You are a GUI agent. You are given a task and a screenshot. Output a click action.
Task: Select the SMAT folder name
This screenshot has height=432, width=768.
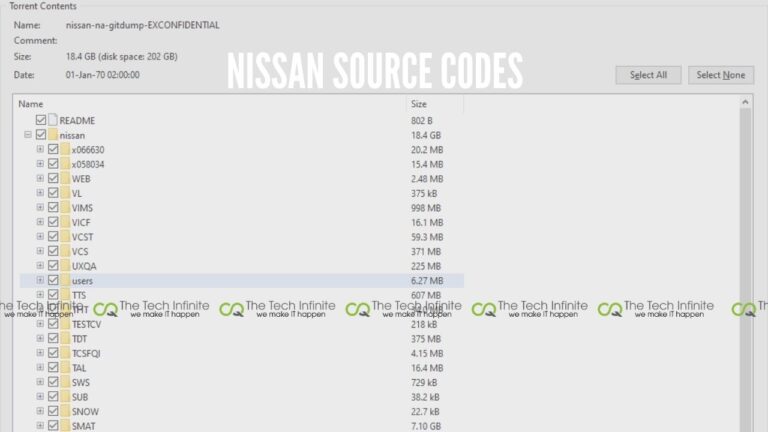pyautogui.click(x=84, y=426)
